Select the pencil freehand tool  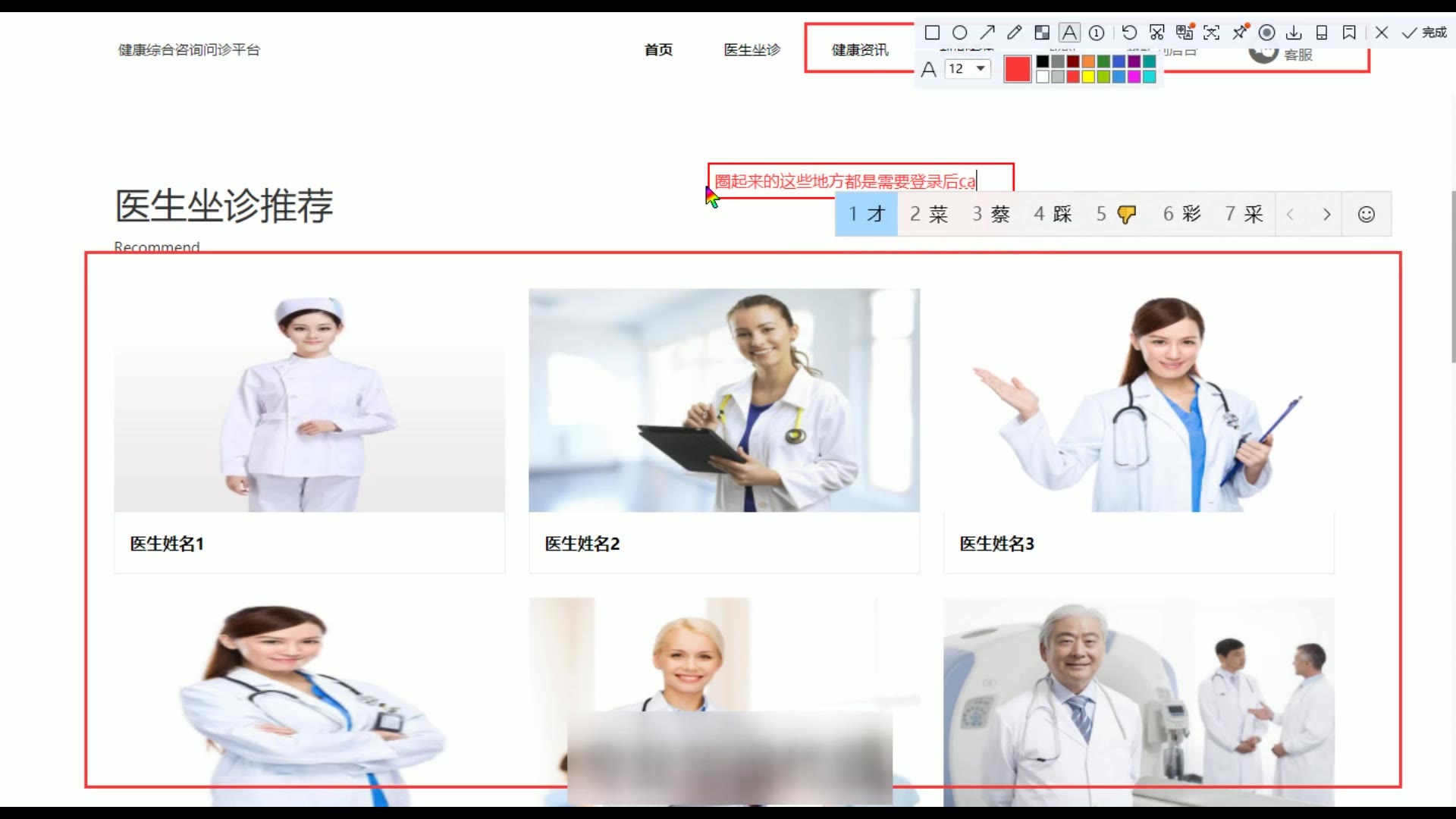pyautogui.click(x=1015, y=33)
